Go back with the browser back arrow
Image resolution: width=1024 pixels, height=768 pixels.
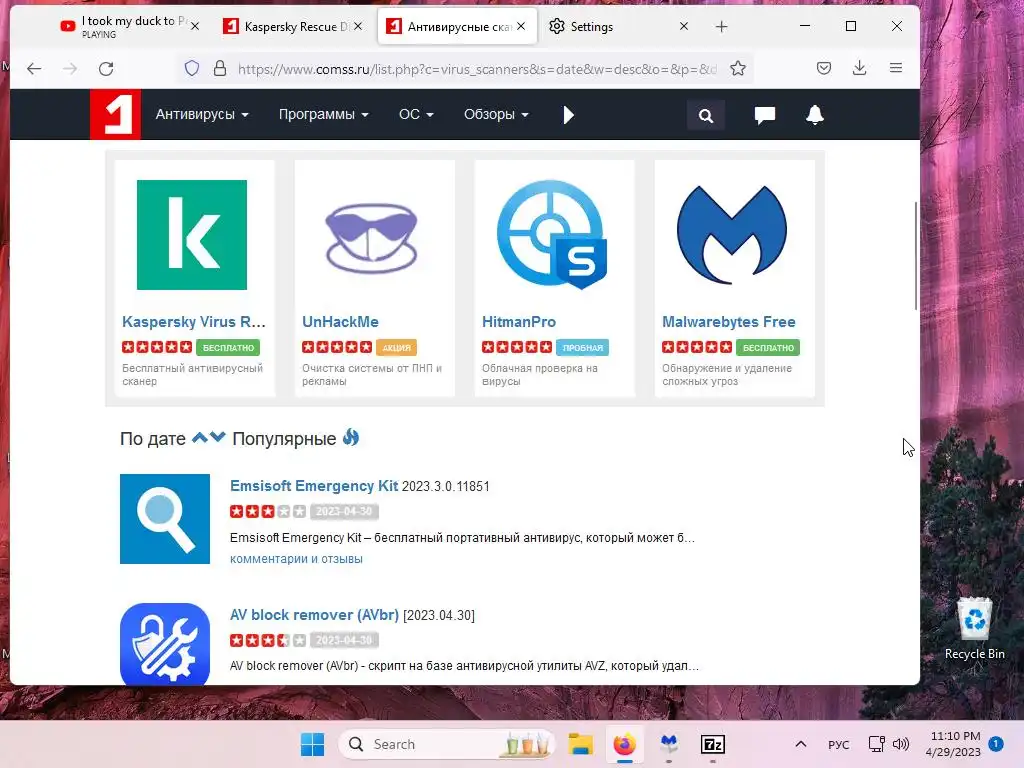tap(34, 69)
